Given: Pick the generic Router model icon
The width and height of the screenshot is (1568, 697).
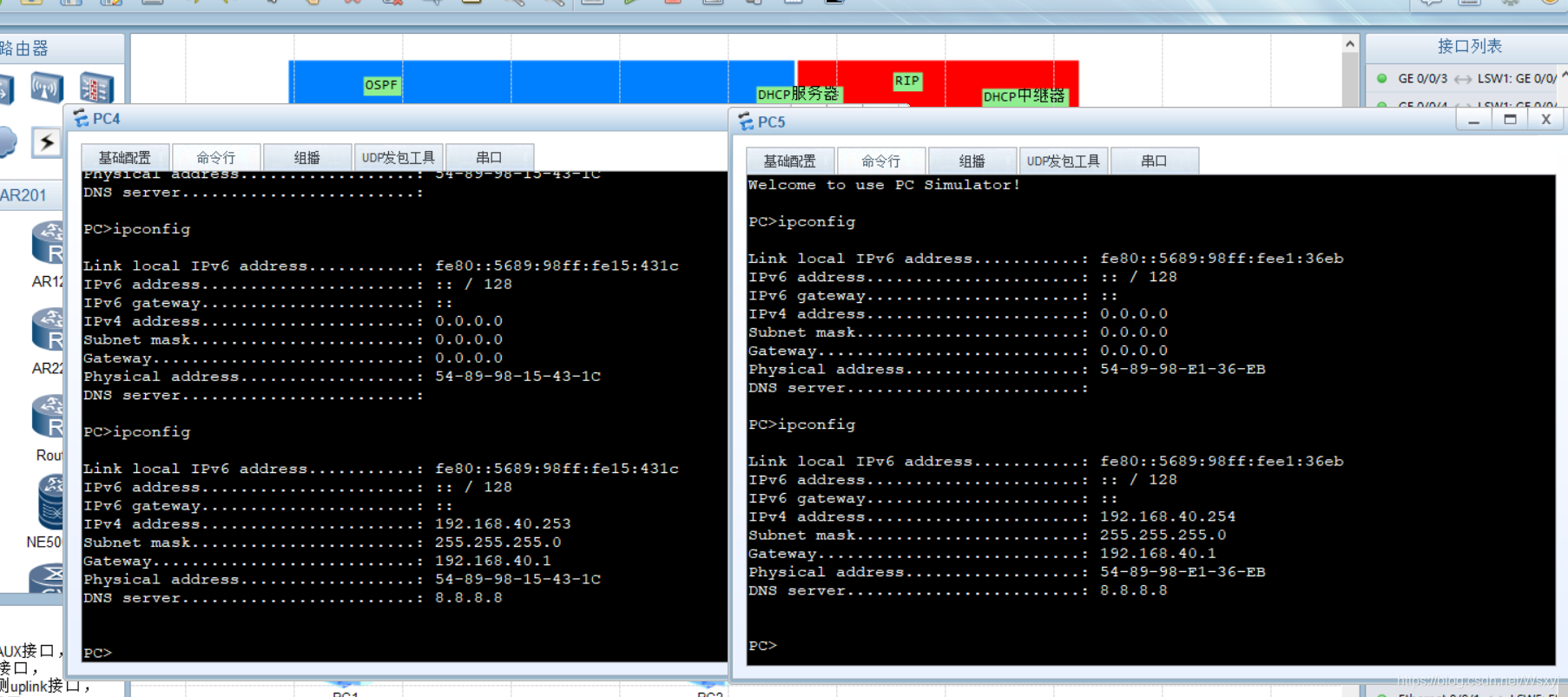Looking at the screenshot, I should point(49,418).
